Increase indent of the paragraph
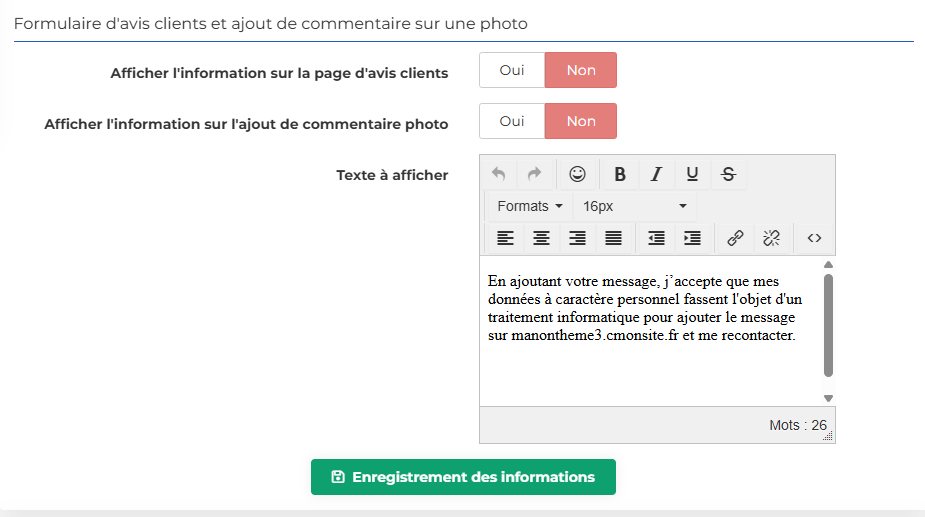Image resolution: width=925 pixels, height=517 pixels. (x=692, y=238)
